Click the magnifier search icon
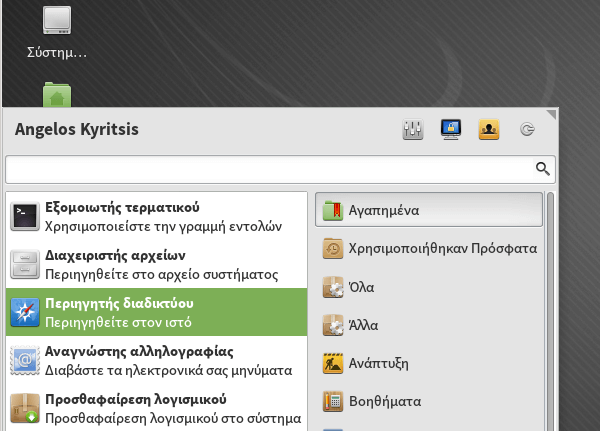The image size is (600, 431). 543,168
